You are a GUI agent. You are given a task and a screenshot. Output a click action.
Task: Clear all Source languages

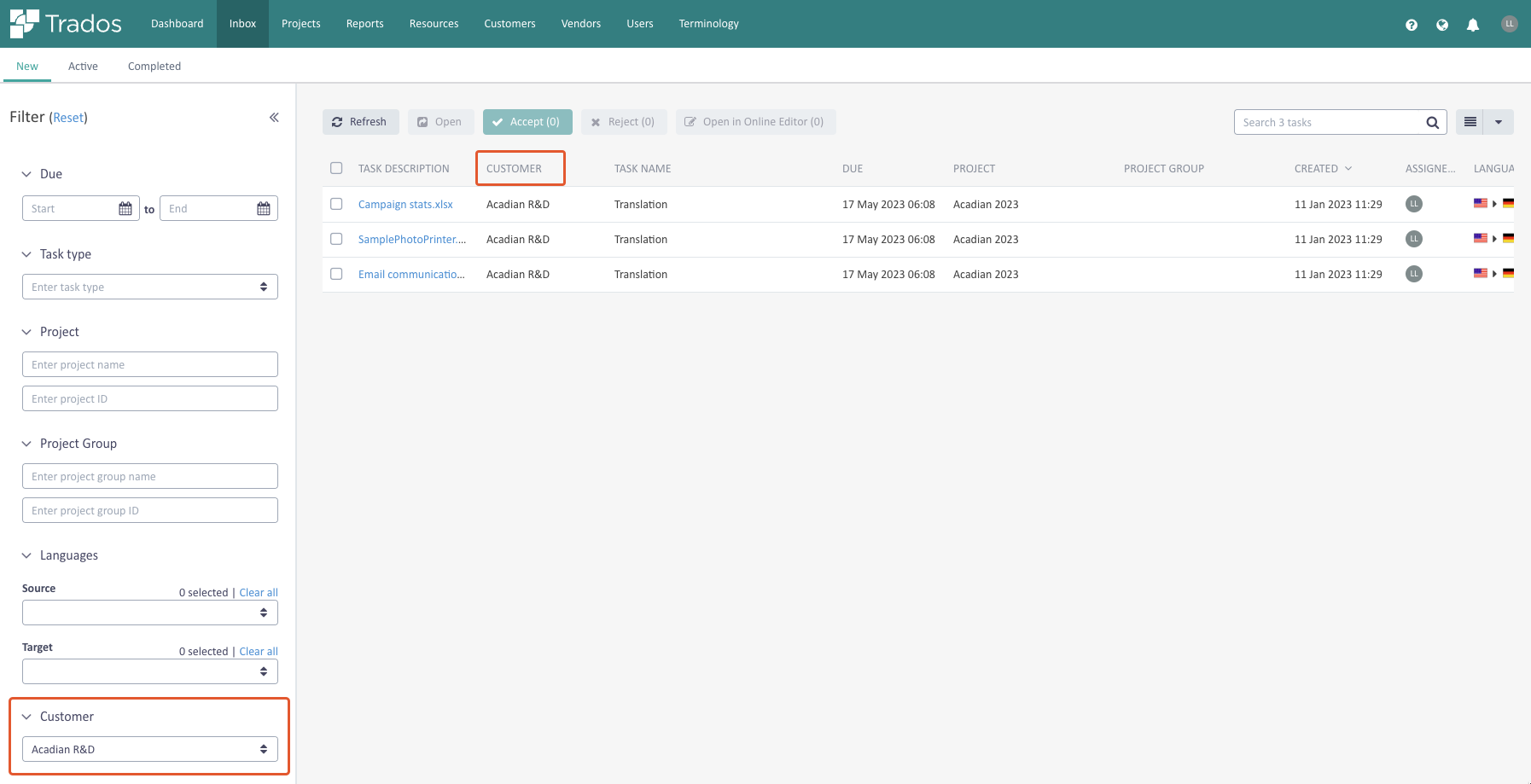click(259, 592)
